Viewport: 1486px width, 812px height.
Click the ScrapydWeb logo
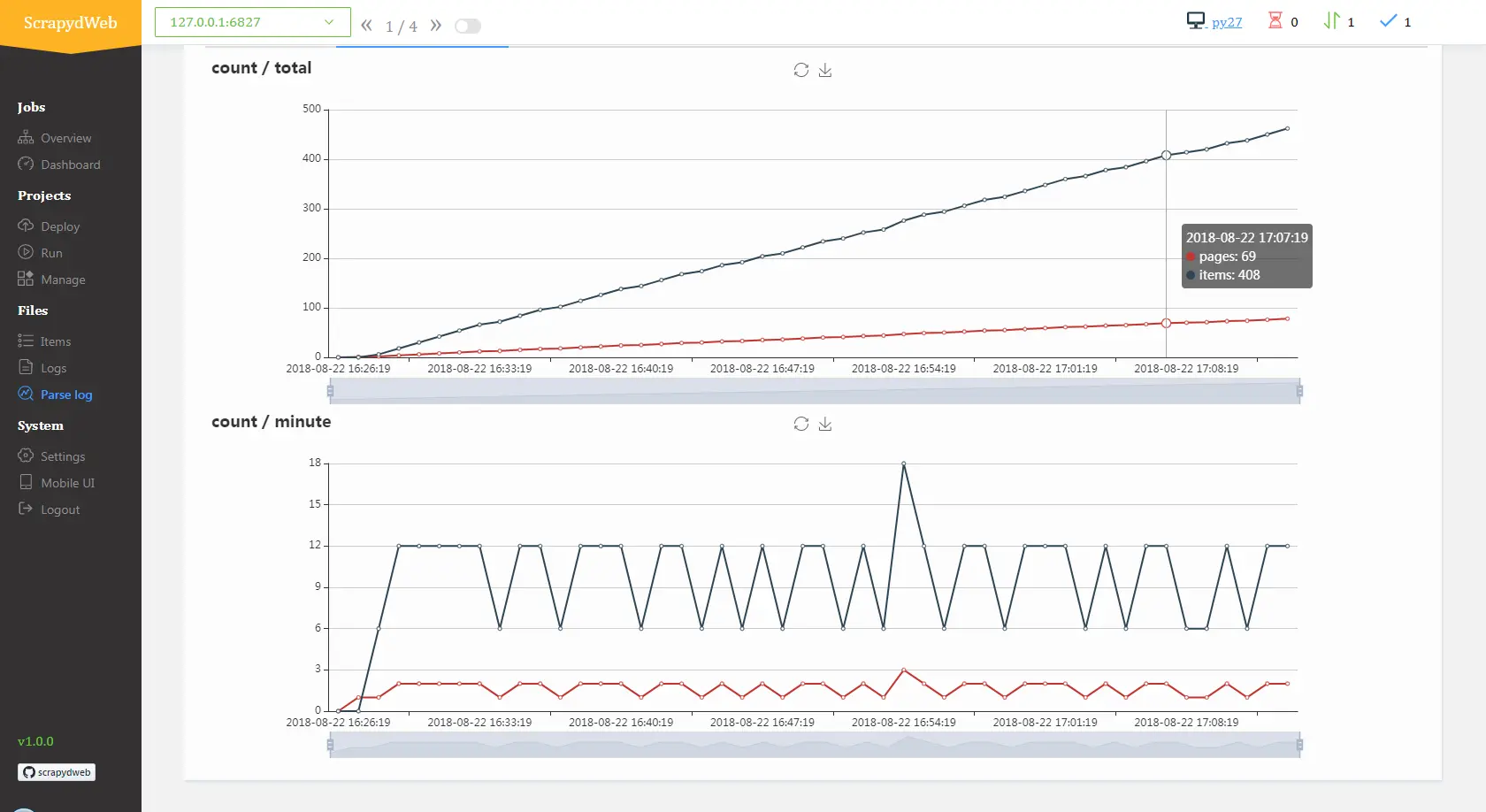[71, 23]
